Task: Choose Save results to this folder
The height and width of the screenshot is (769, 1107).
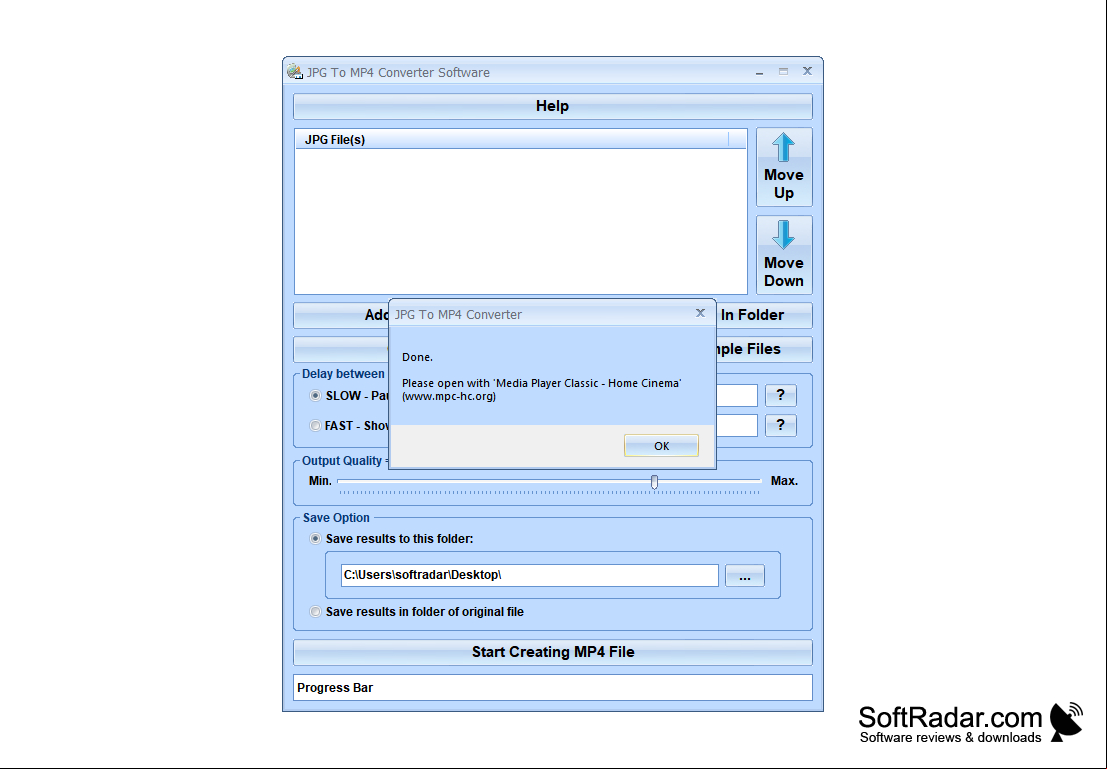Action: [x=316, y=539]
